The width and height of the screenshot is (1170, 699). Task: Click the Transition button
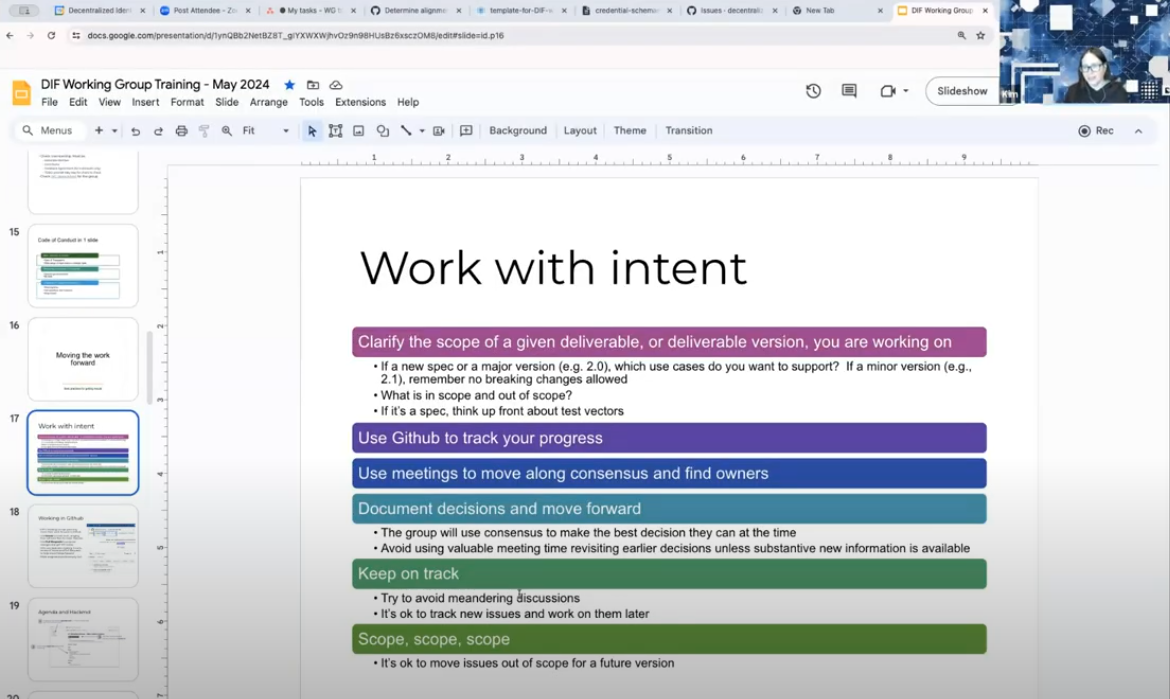pyautogui.click(x=689, y=131)
